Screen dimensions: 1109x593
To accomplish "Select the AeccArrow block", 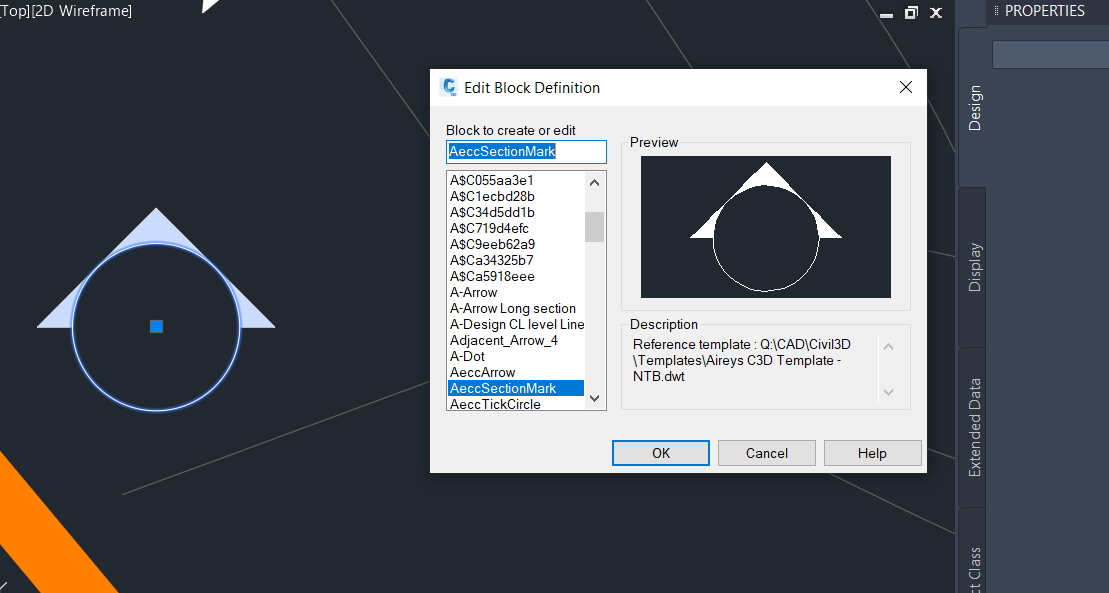I will (x=516, y=372).
